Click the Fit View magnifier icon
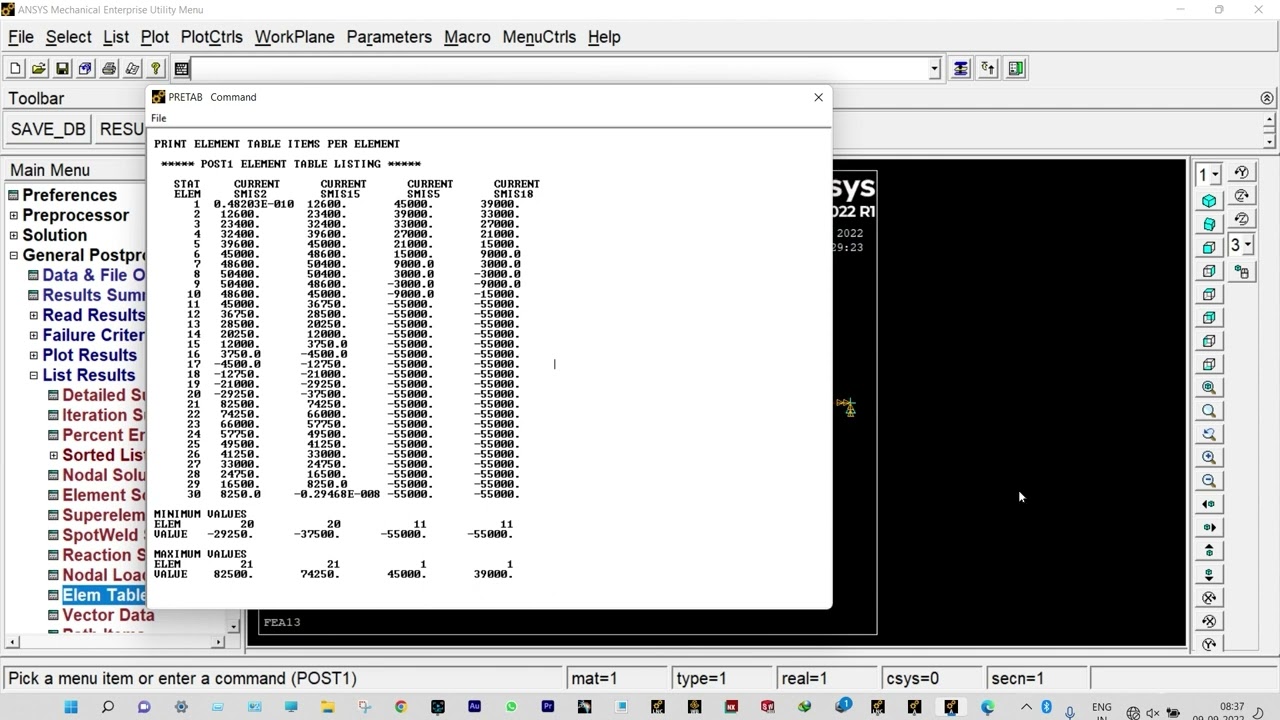 [x=1209, y=387]
